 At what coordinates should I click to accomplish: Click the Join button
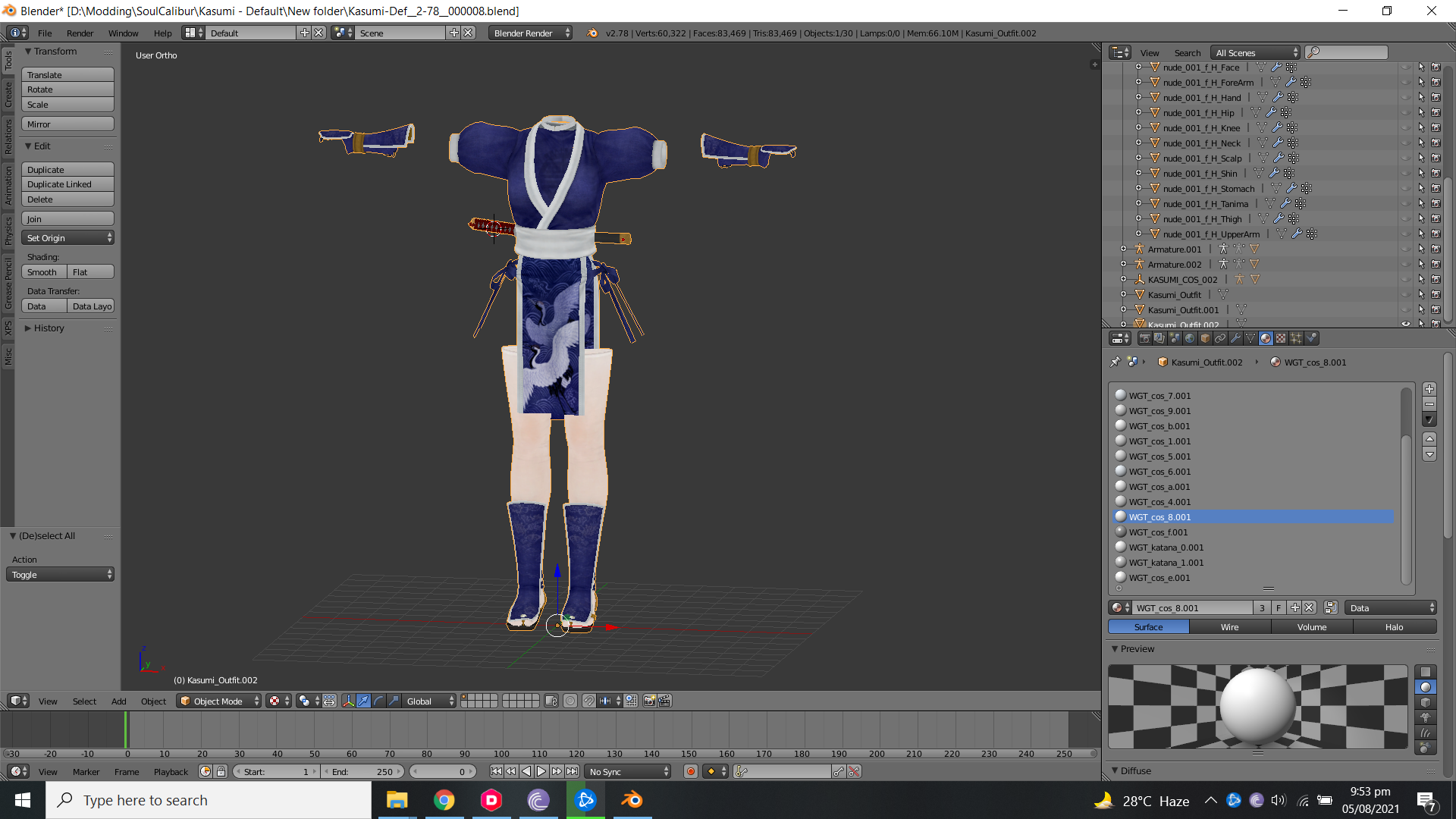(x=67, y=219)
